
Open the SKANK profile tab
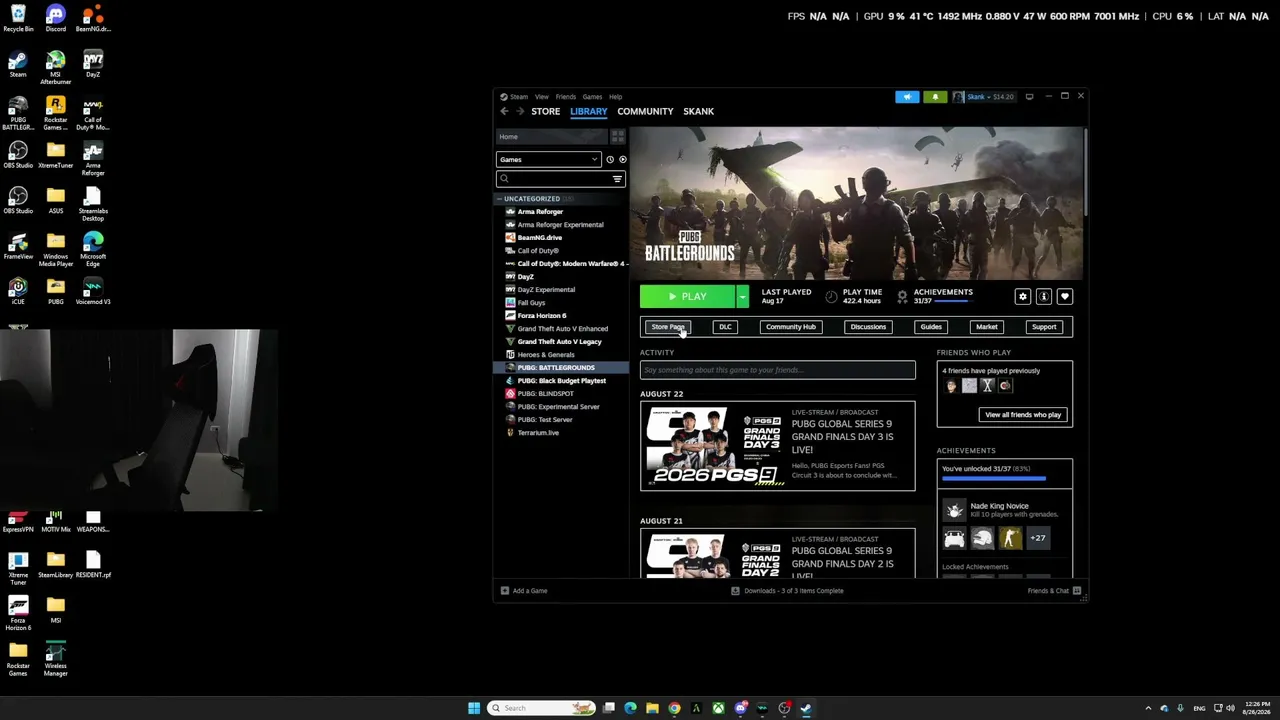click(699, 111)
